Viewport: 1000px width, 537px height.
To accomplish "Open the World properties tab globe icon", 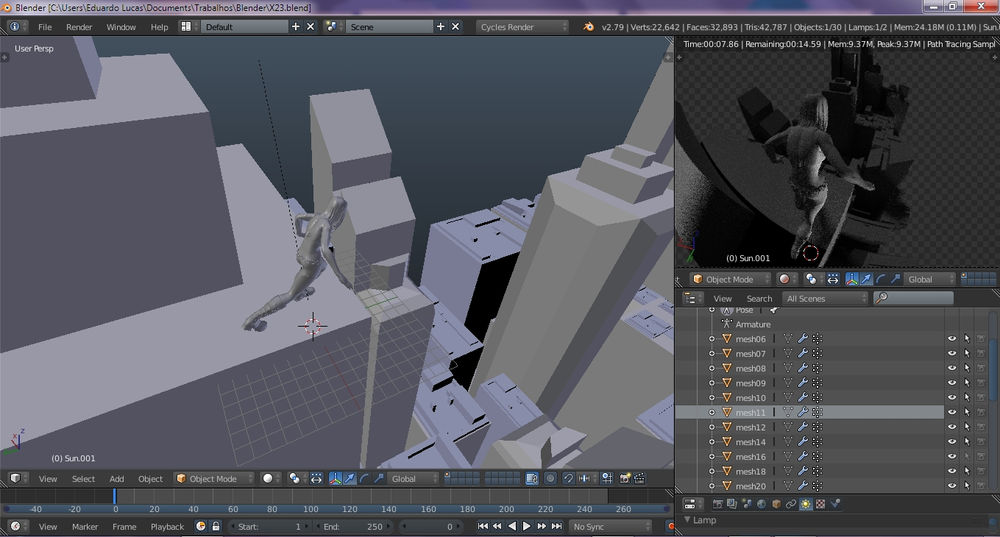I will coord(762,503).
